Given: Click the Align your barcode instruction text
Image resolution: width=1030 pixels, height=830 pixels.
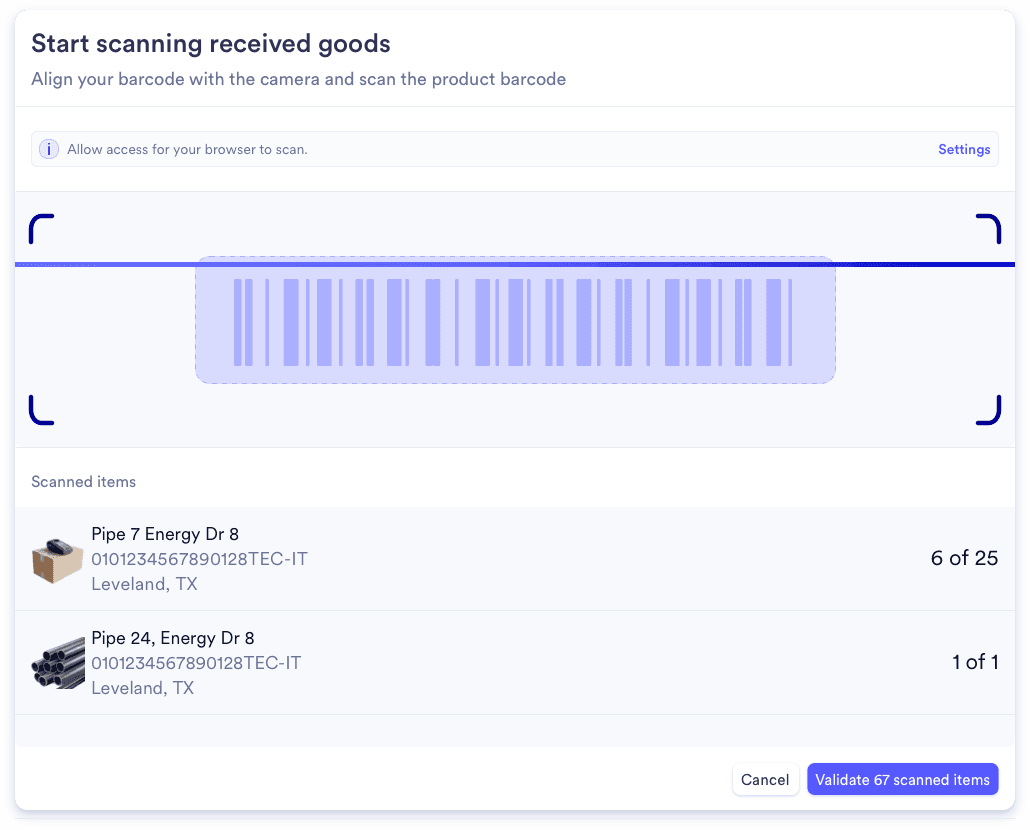Looking at the screenshot, I should tap(298, 79).
